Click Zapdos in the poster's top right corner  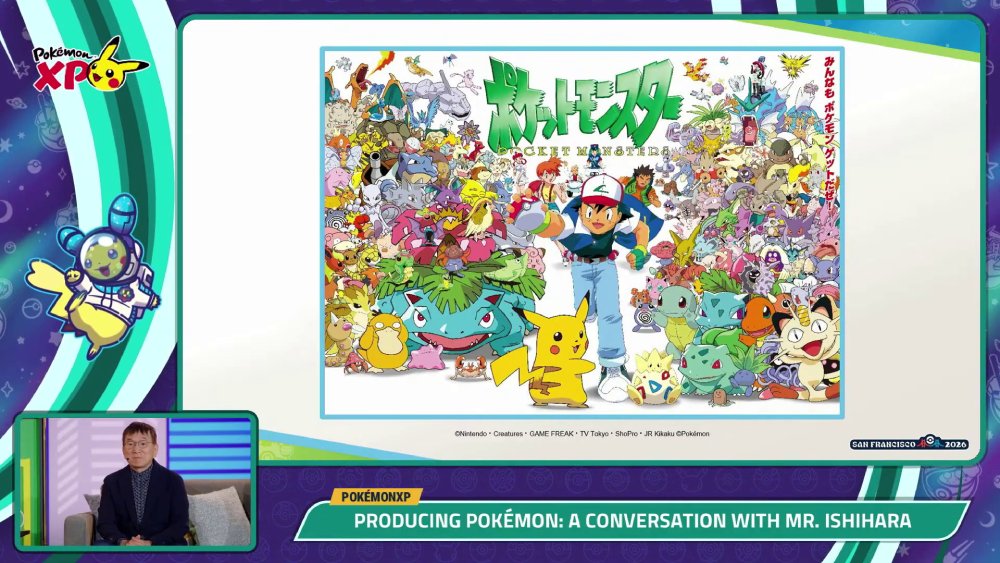click(x=793, y=66)
